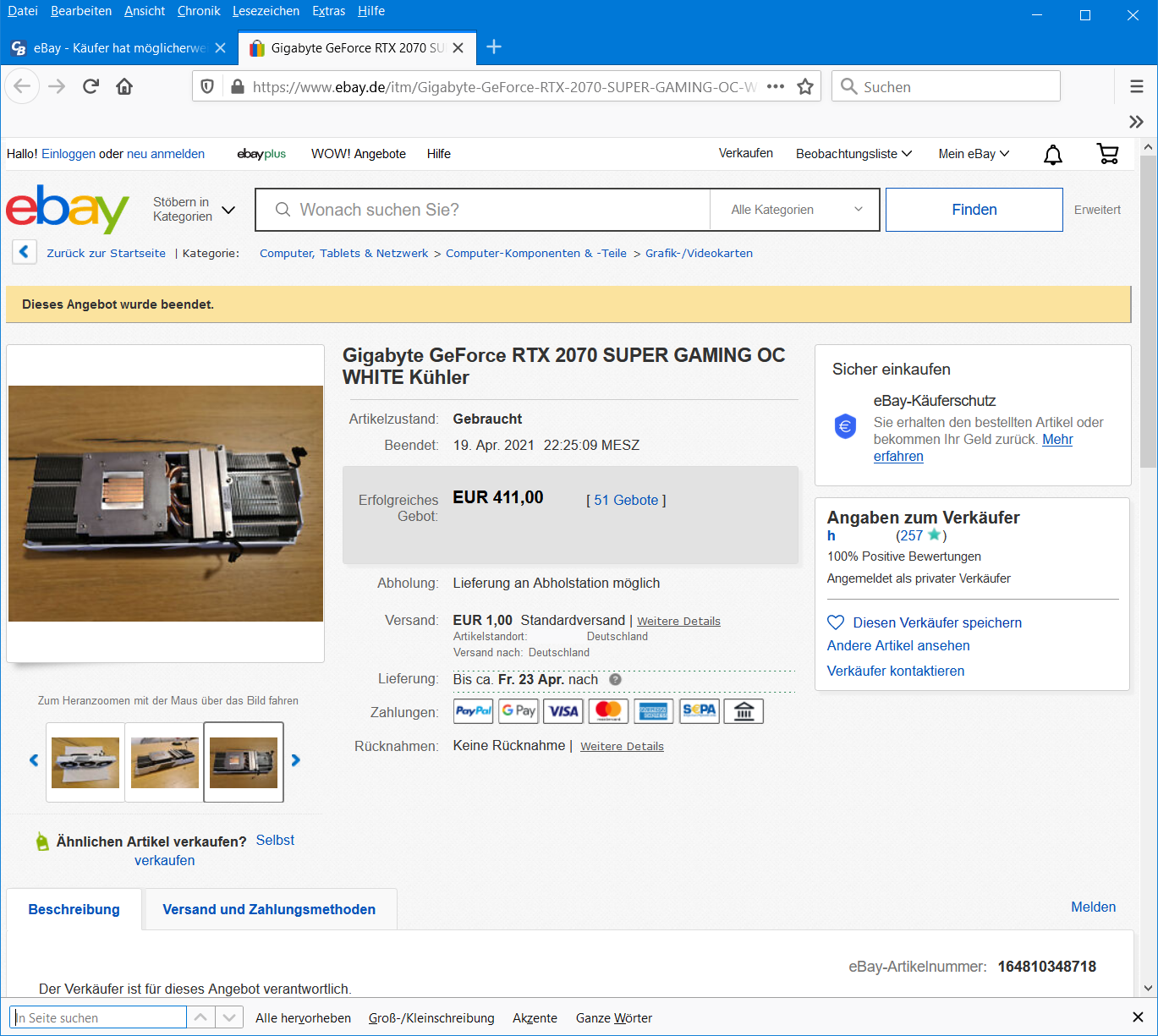Click the In Seite suchen field
Image resolution: width=1158 pixels, height=1036 pixels.
point(98,1017)
